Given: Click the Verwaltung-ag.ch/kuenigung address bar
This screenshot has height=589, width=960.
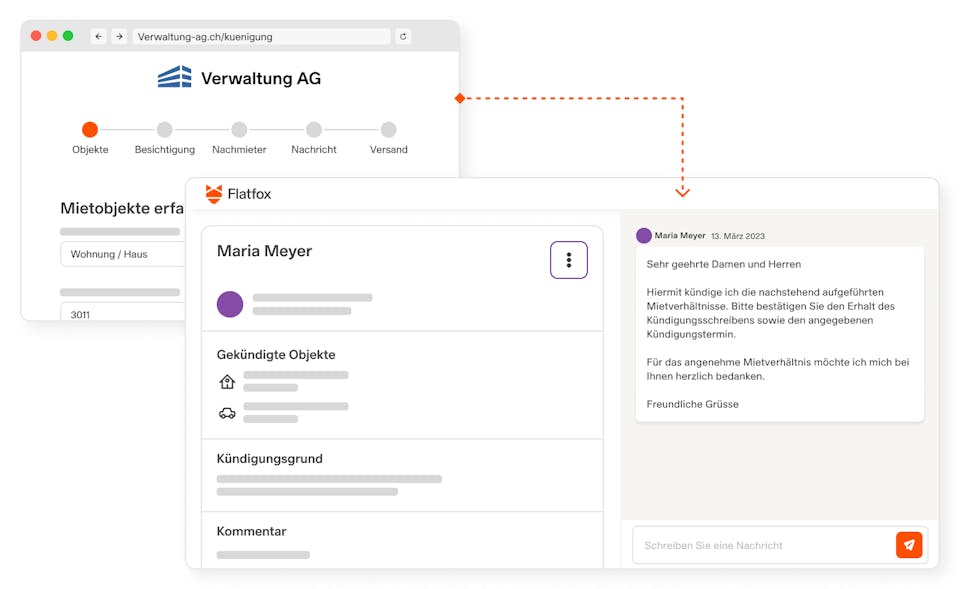Looking at the screenshot, I should pyautogui.click(x=260, y=36).
